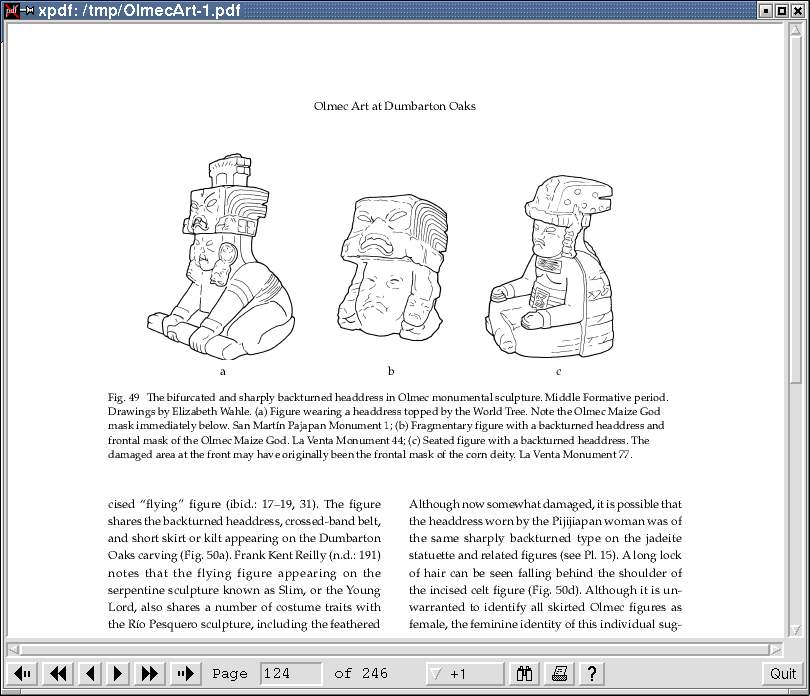Jump back ten pages with double-left arrow
The image size is (810, 696).
coord(58,673)
